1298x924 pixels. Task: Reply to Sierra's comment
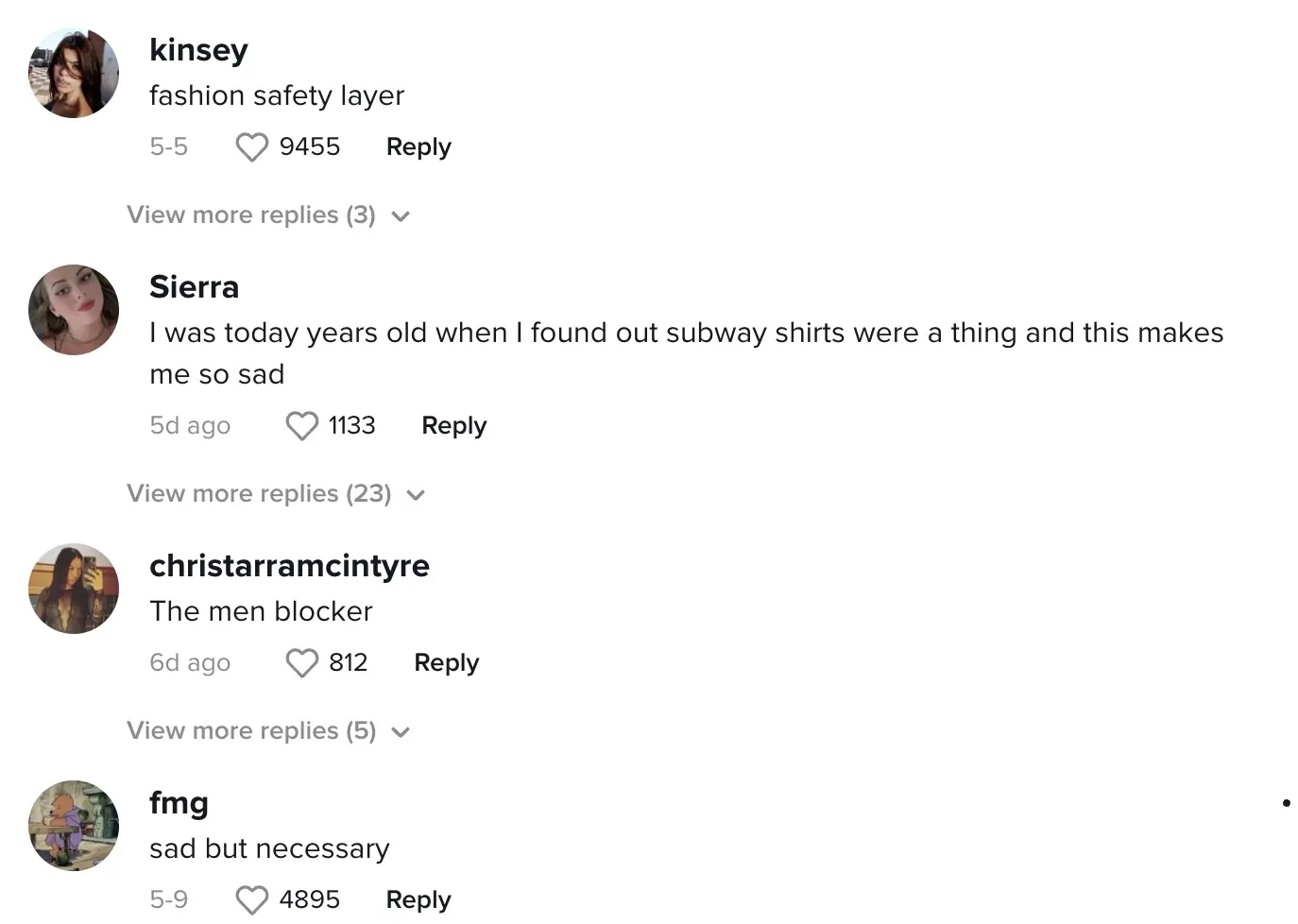coord(453,426)
